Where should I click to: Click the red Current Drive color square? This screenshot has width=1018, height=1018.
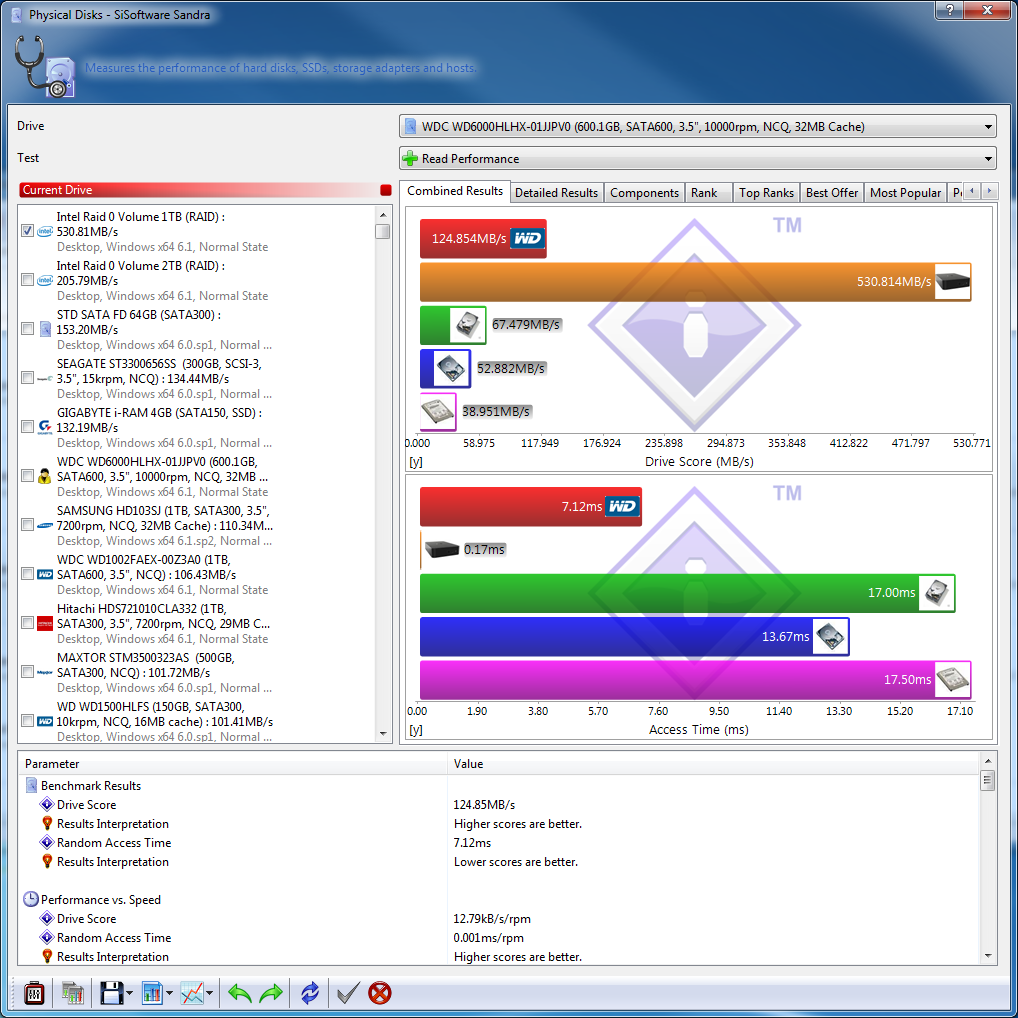pyautogui.click(x=386, y=190)
